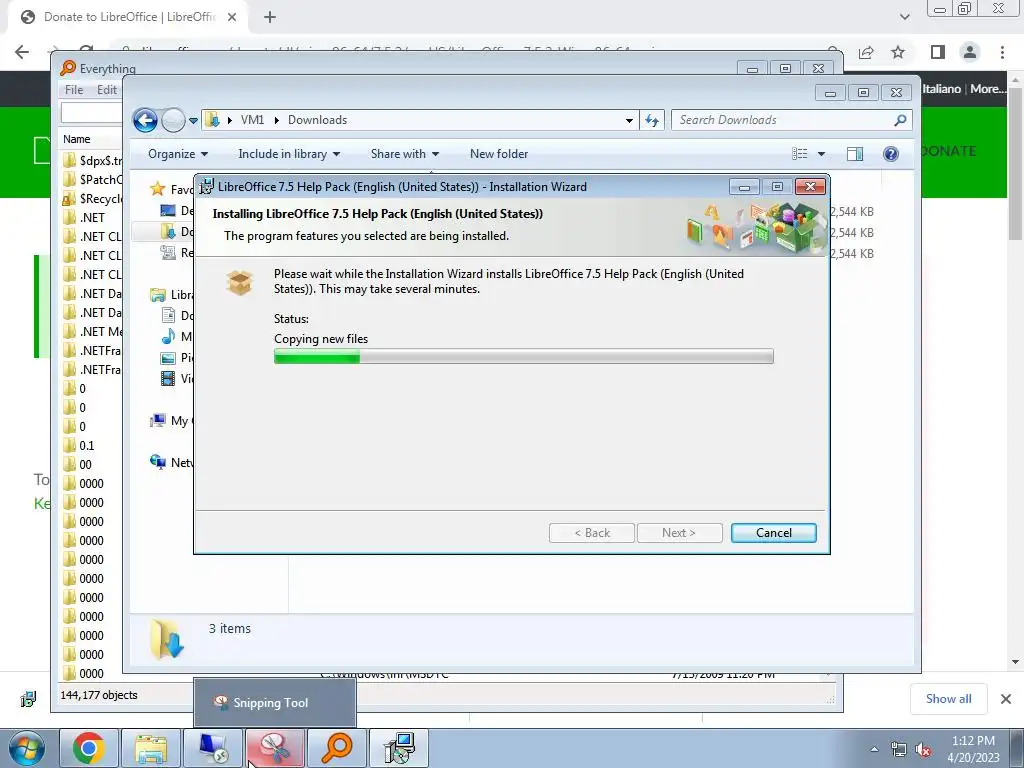Click the Chrome icon in the taskbar

[x=89, y=748]
